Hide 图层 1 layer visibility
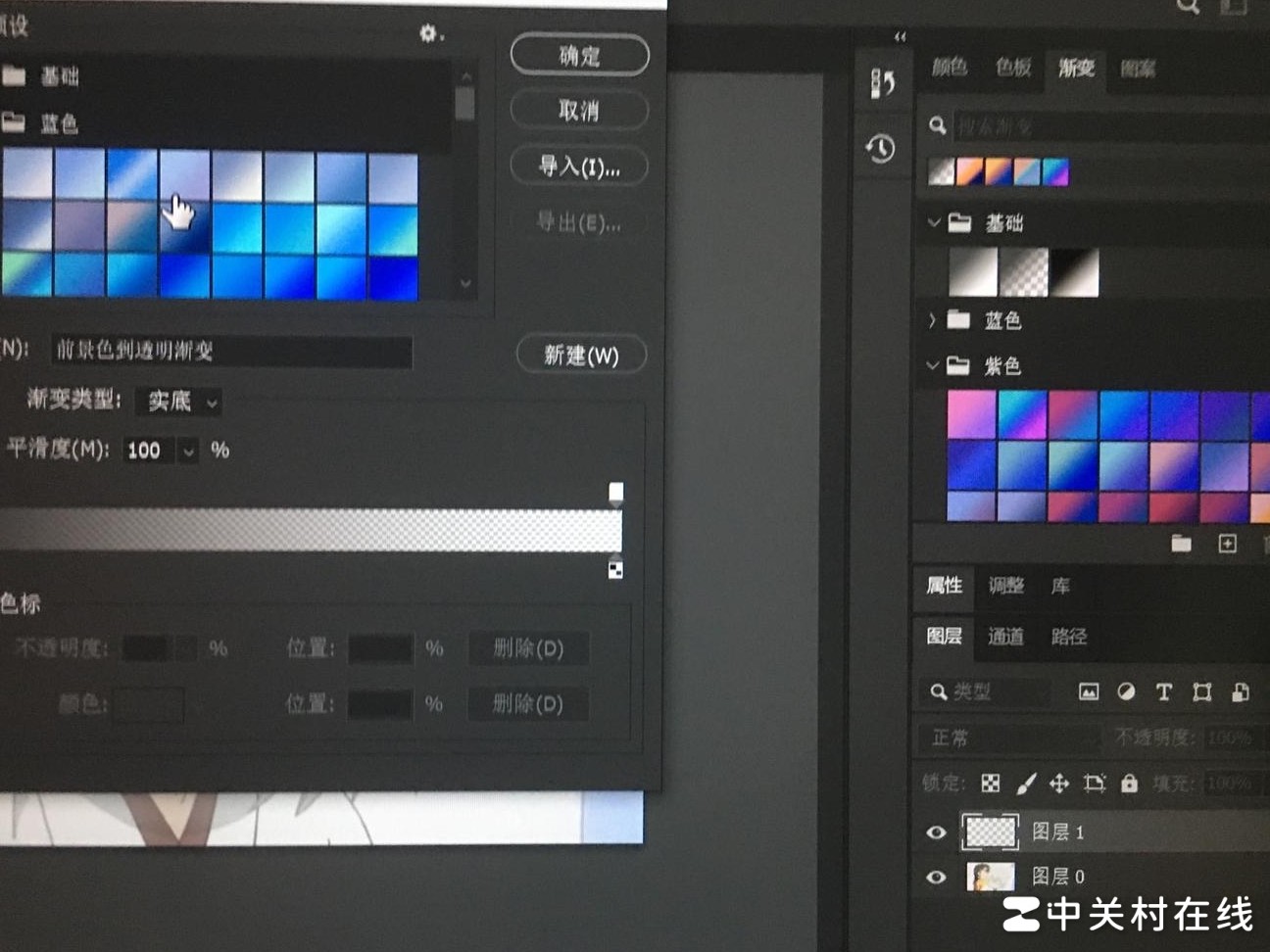Screen dimensions: 1270x952 click(x=936, y=833)
